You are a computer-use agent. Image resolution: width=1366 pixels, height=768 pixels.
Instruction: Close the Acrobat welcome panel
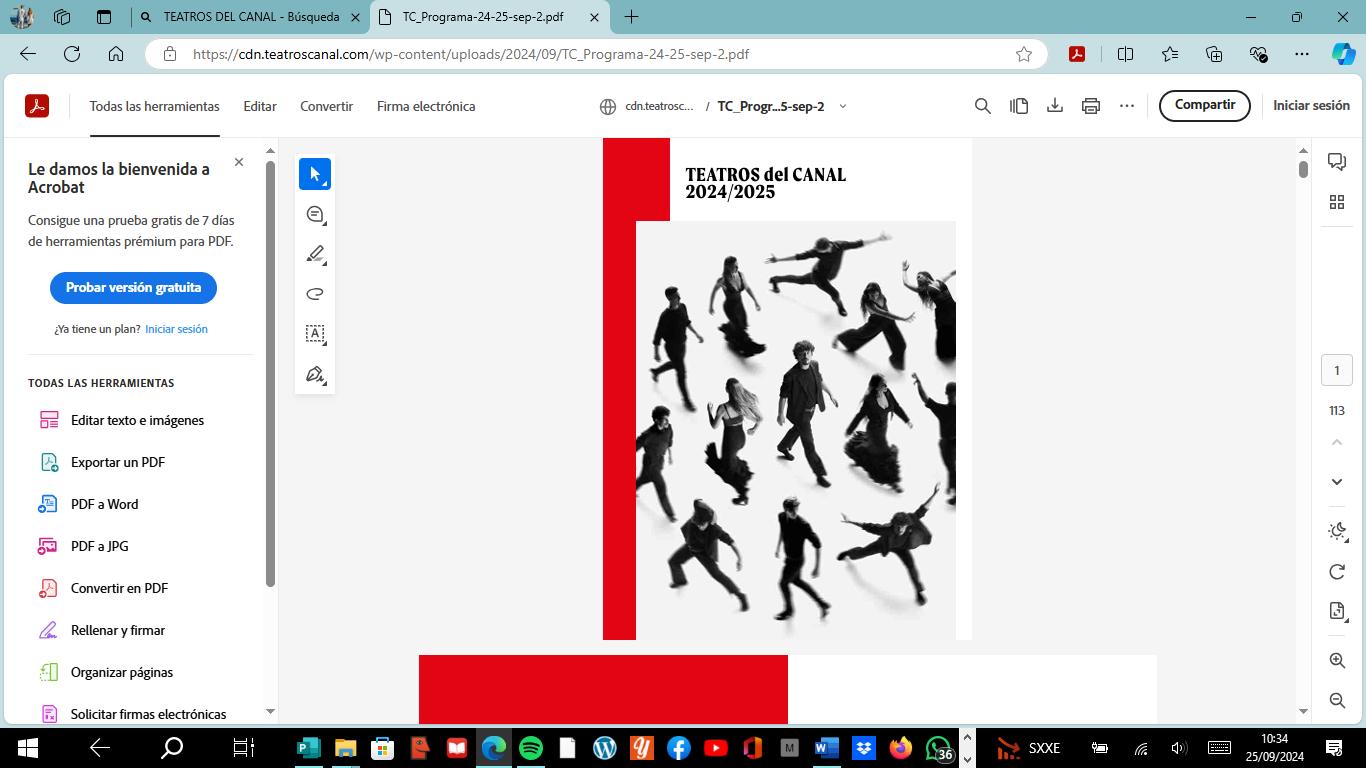click(x=239, y=162)
